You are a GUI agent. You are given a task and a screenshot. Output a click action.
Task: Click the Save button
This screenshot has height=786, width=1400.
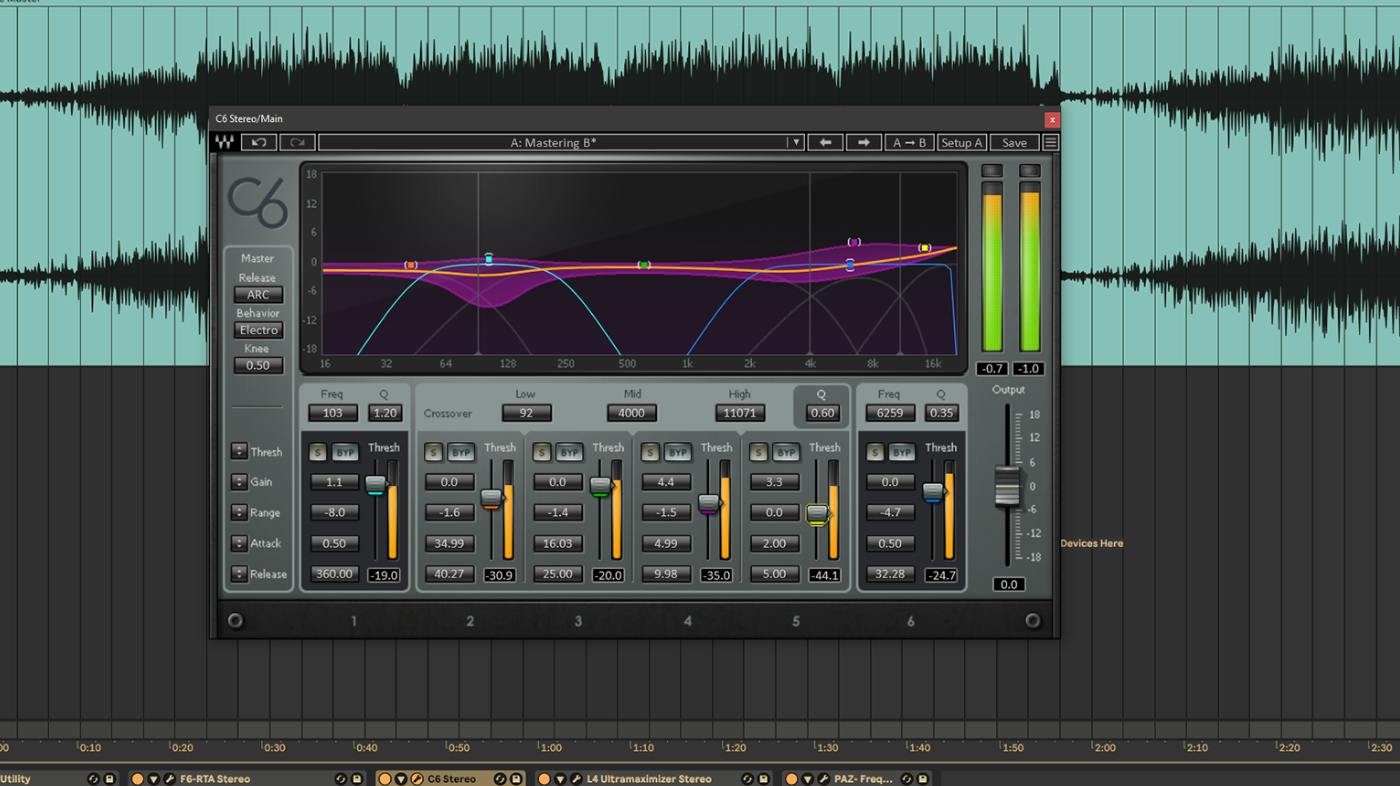tap(1014, 143)
